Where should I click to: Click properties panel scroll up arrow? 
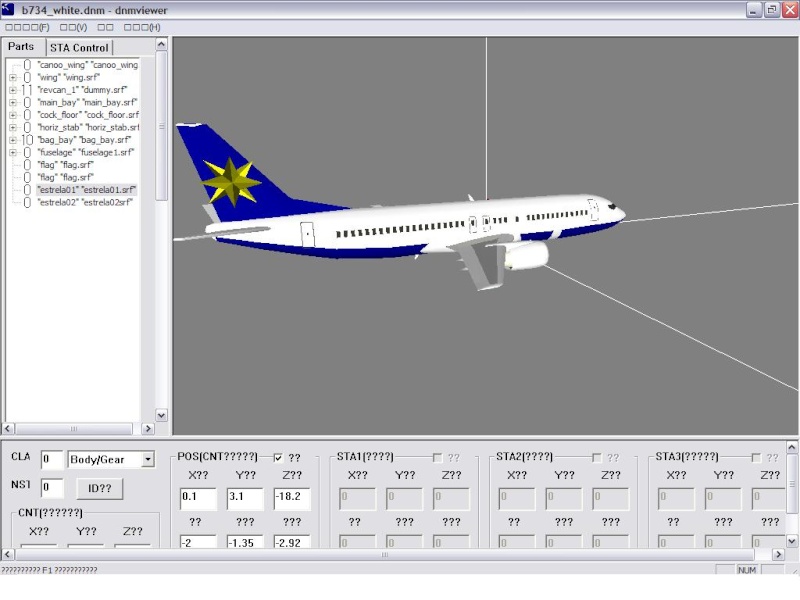click(792, 447)
